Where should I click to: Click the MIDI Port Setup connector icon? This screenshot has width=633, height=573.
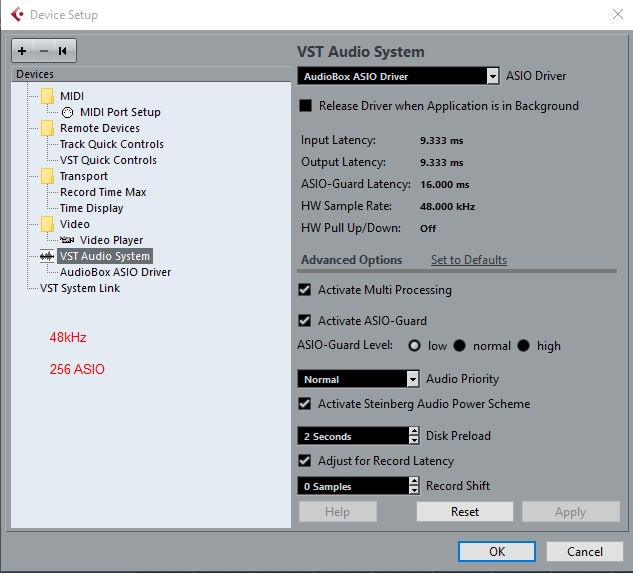tap(67, 112)
